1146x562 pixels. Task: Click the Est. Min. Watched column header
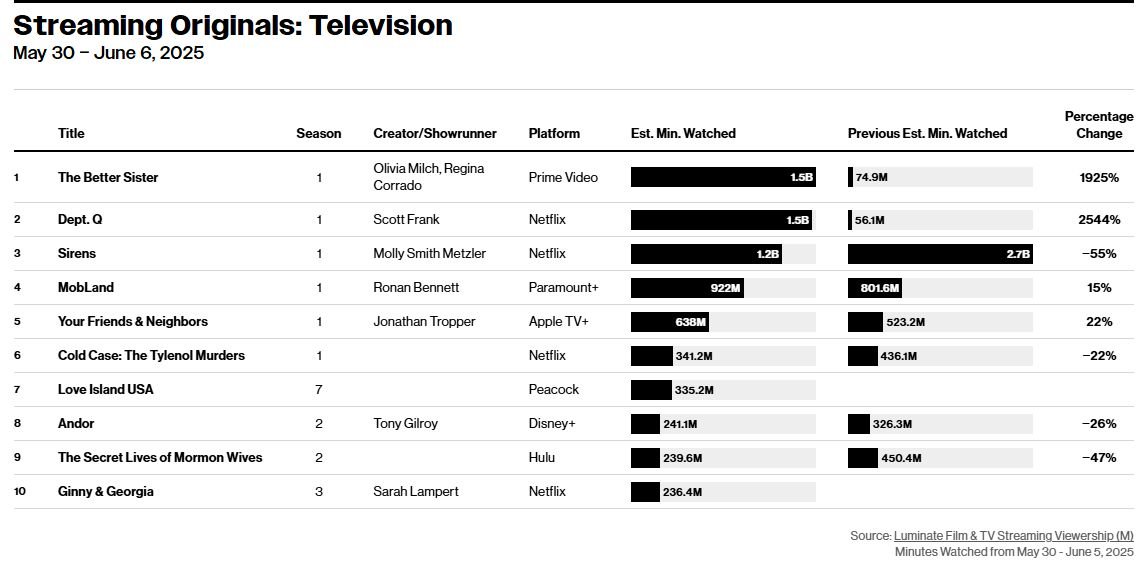tap(683, 133)
